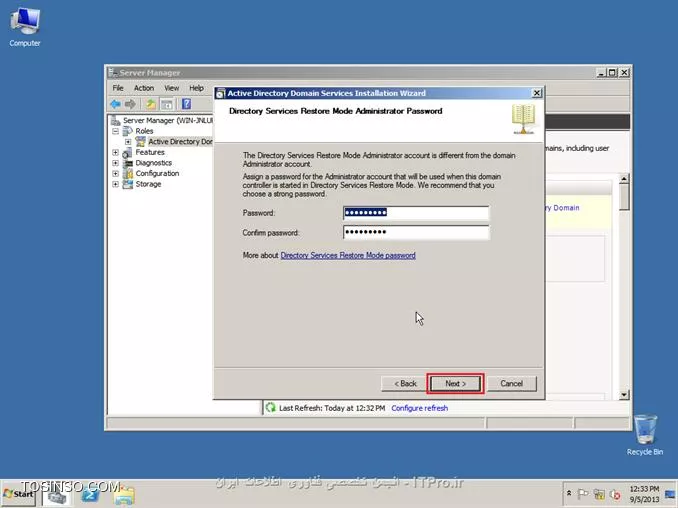Open Windows Explorer taskbar icon
Viewport: 678px width, 508px height.
(x=125, y=495)
